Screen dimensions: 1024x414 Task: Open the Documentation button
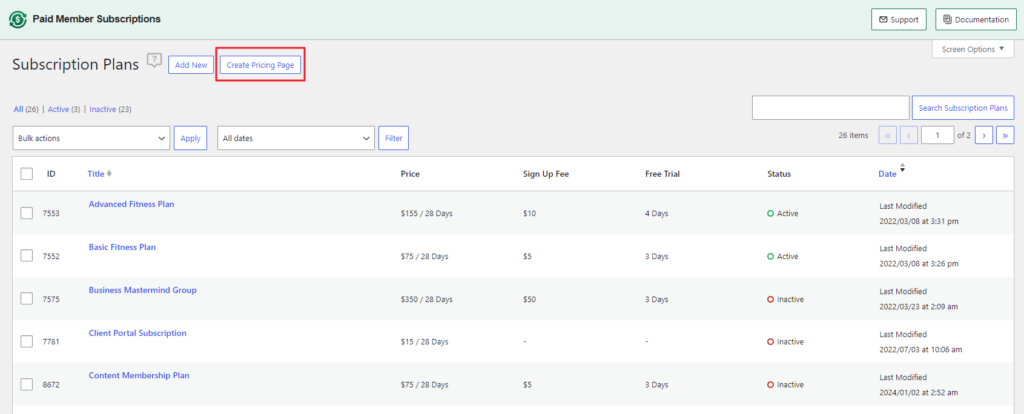point(976,20)
